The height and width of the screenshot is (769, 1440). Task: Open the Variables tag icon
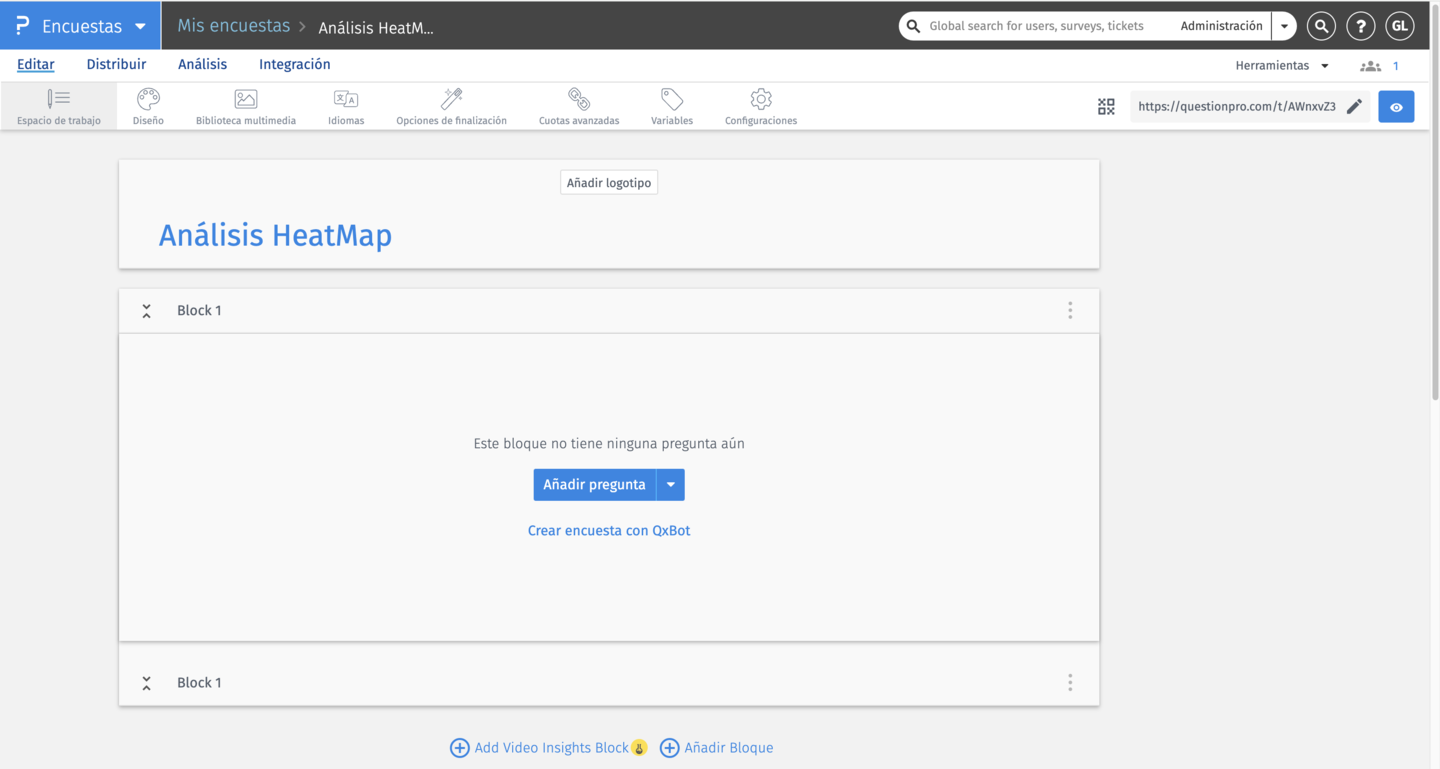coord(672,98)
